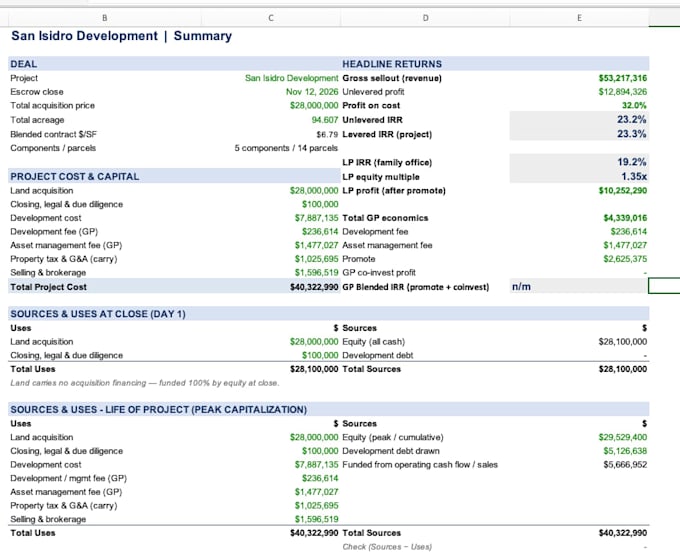Select column E header

tap(579, 18)
